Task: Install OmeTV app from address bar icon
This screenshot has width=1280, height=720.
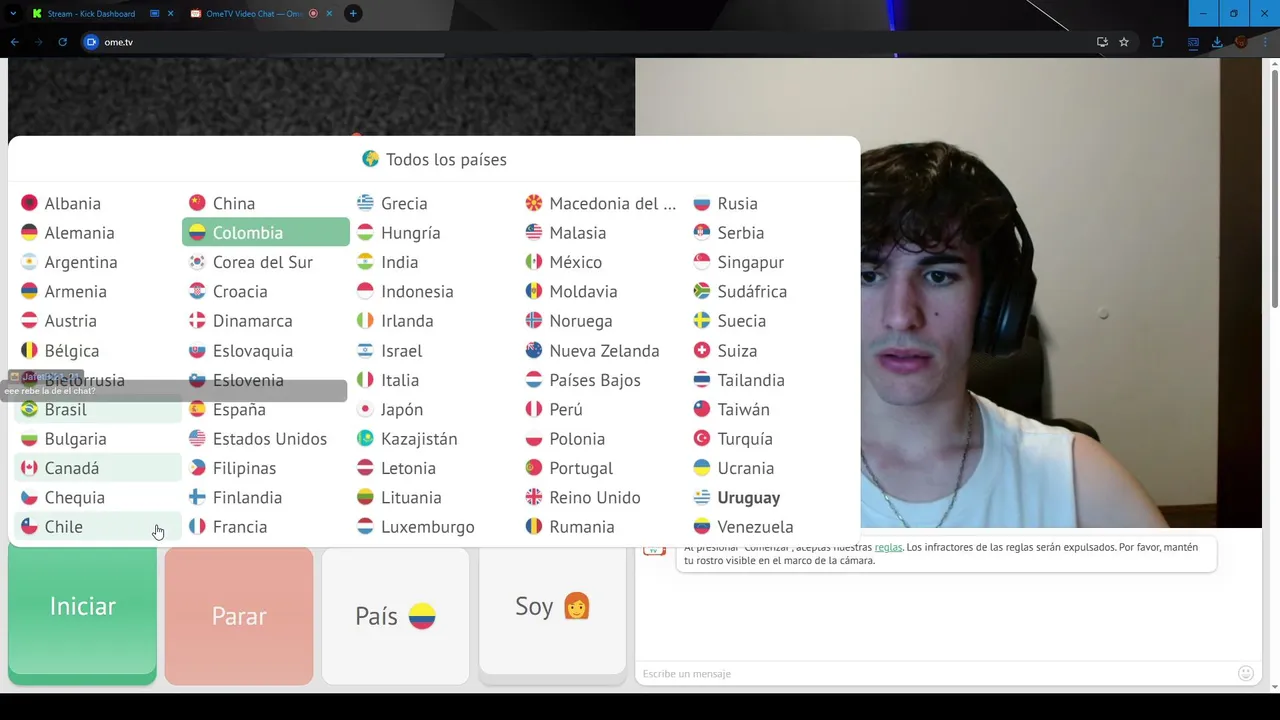Action: coord(1102,42)
